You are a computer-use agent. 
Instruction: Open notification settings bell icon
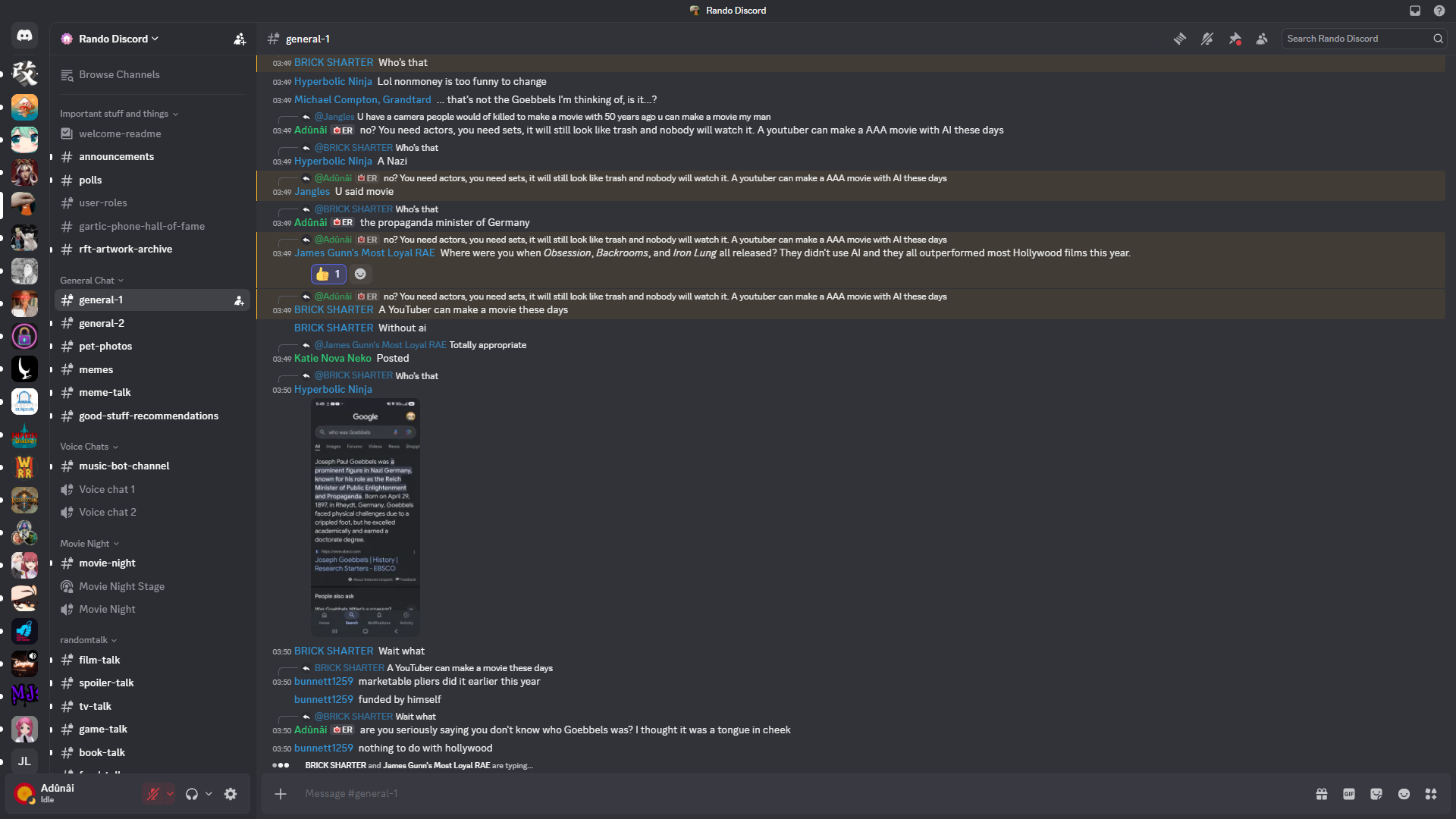coord(1207,39)
